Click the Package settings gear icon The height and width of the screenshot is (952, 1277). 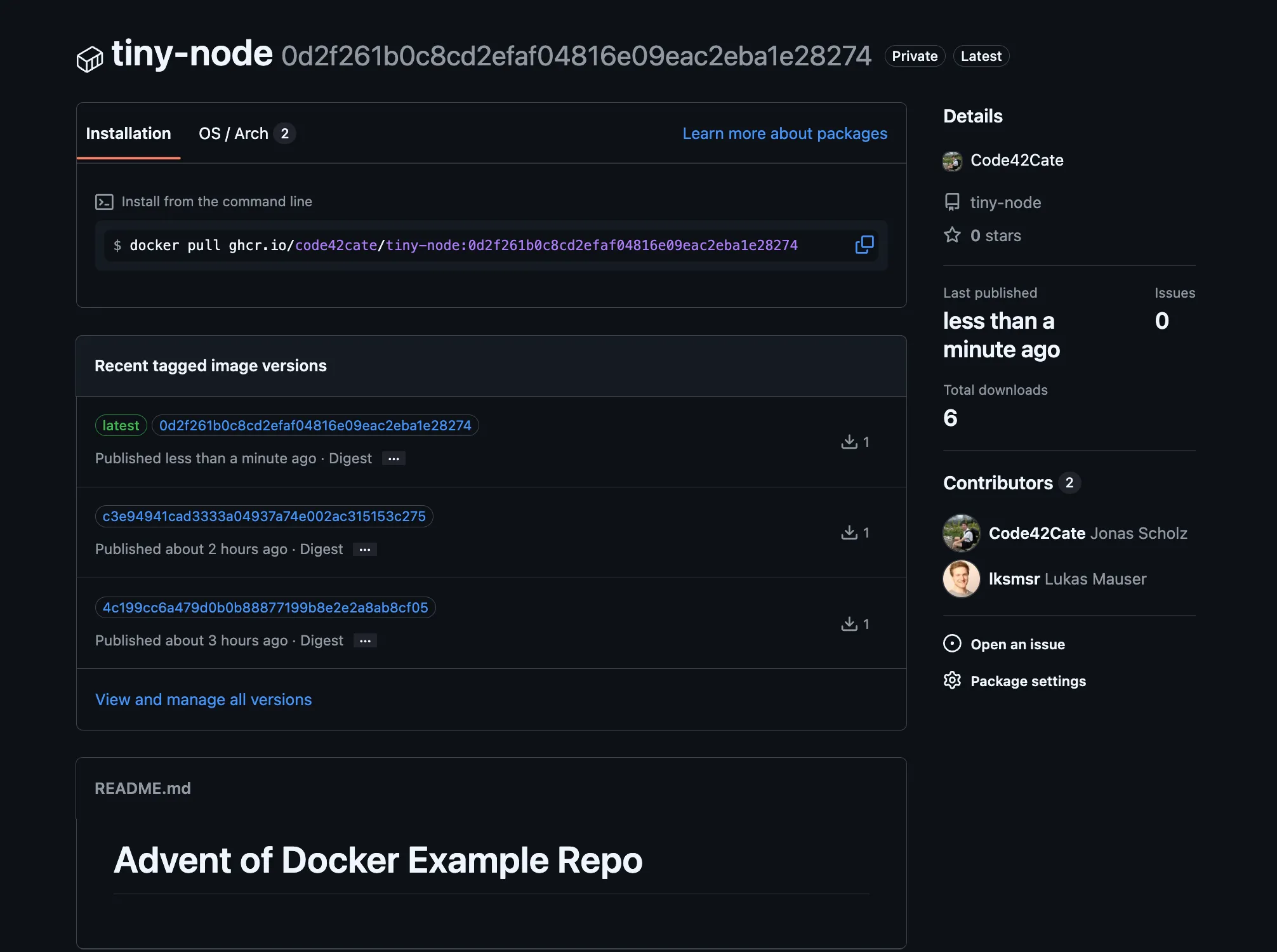coord(952,680)
